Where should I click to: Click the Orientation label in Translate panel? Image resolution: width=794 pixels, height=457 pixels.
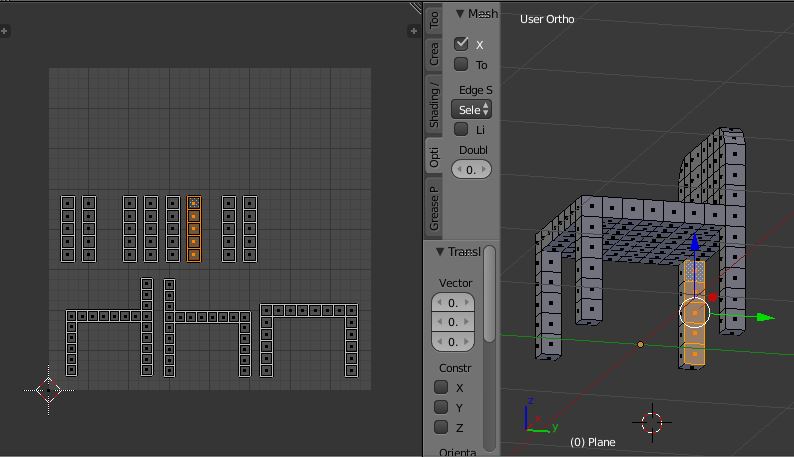[x=458, y=452]
